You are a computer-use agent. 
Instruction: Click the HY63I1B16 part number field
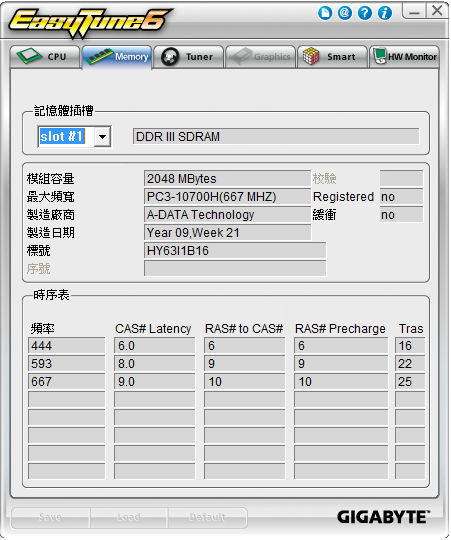coord(235,251)
